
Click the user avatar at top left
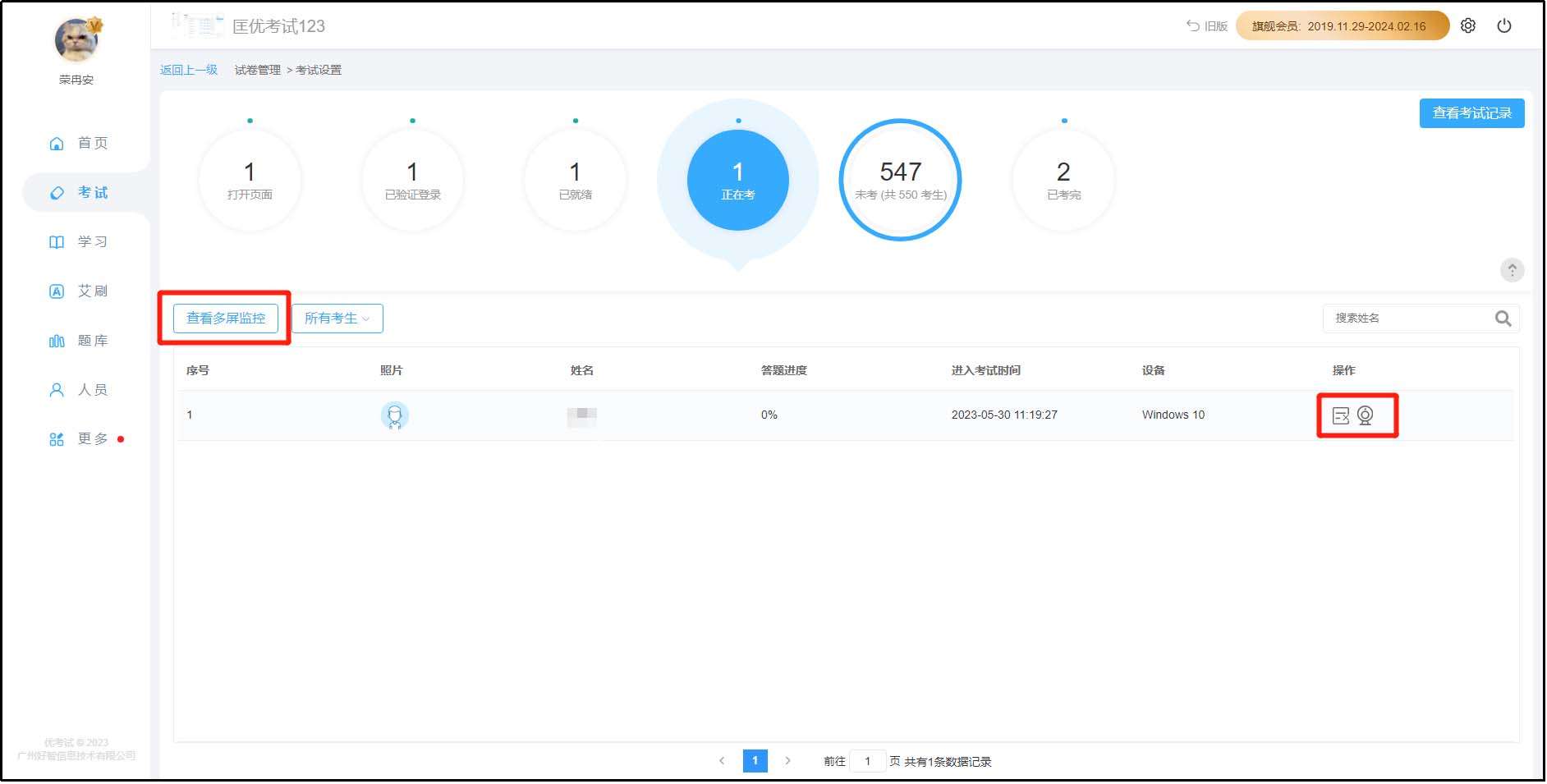(76, 40)
